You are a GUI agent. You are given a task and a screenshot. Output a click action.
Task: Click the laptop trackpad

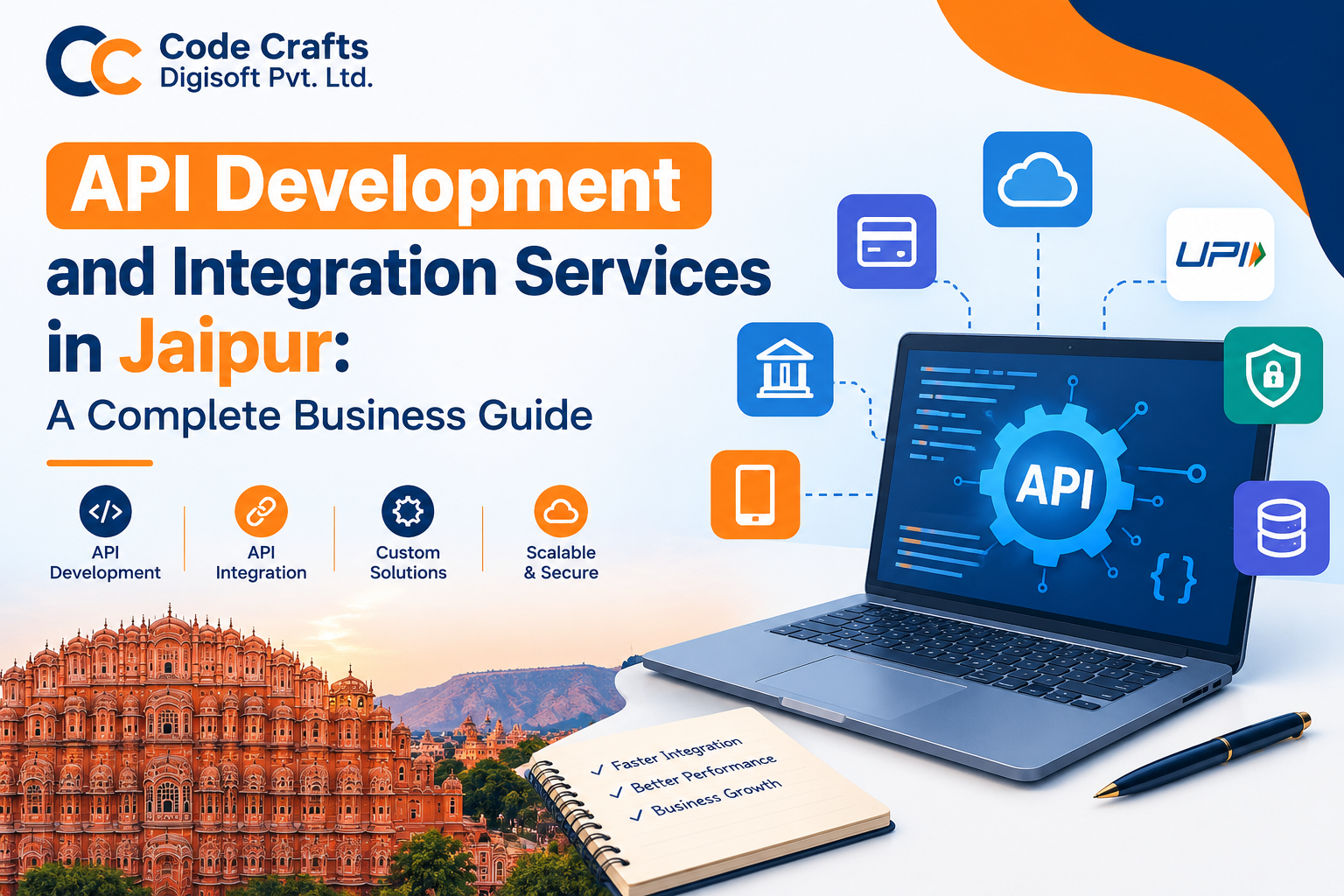[x=861, y=685]
